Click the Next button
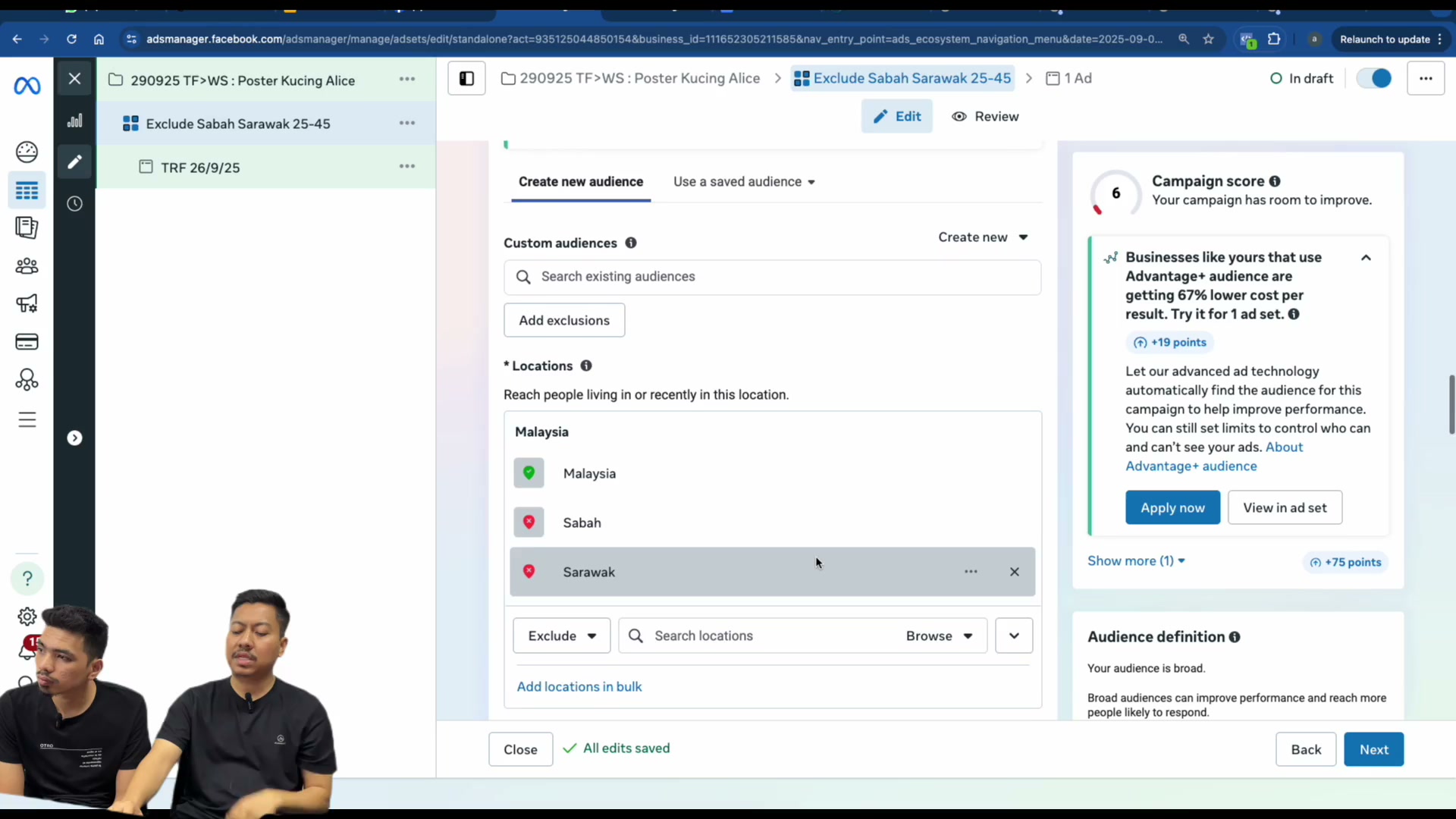 1373,749
